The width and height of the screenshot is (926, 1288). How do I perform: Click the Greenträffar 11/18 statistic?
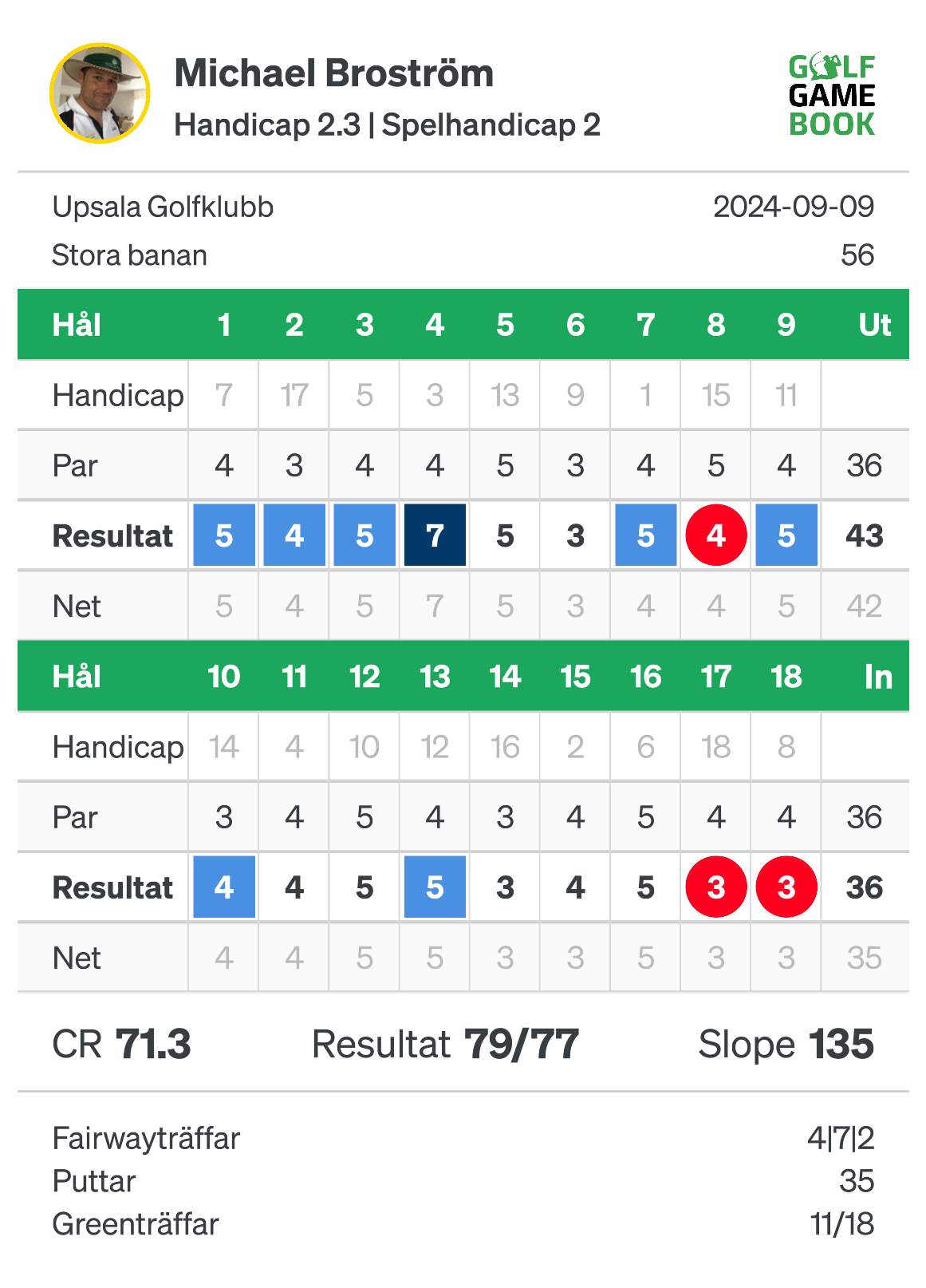463,1224
